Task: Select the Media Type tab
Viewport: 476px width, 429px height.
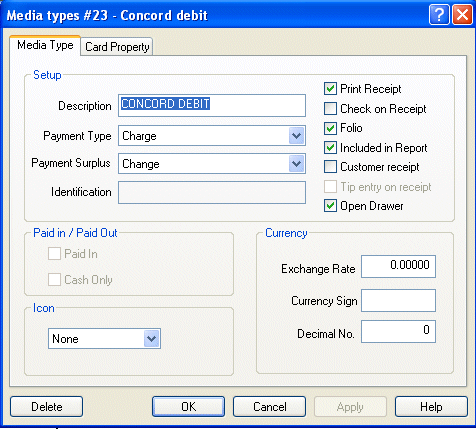Action: point(45,45)
